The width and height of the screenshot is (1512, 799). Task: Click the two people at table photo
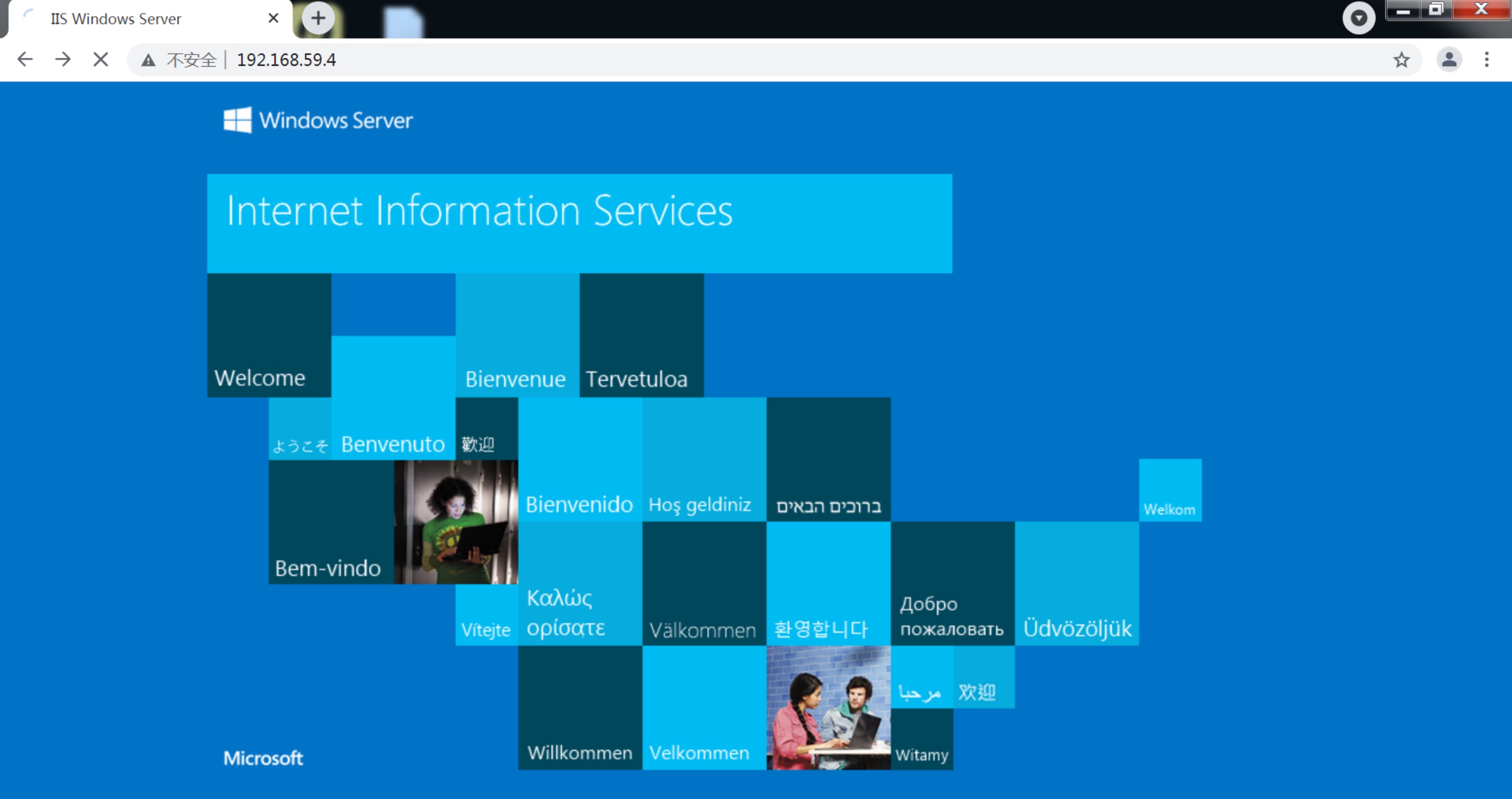click(828, 708)
